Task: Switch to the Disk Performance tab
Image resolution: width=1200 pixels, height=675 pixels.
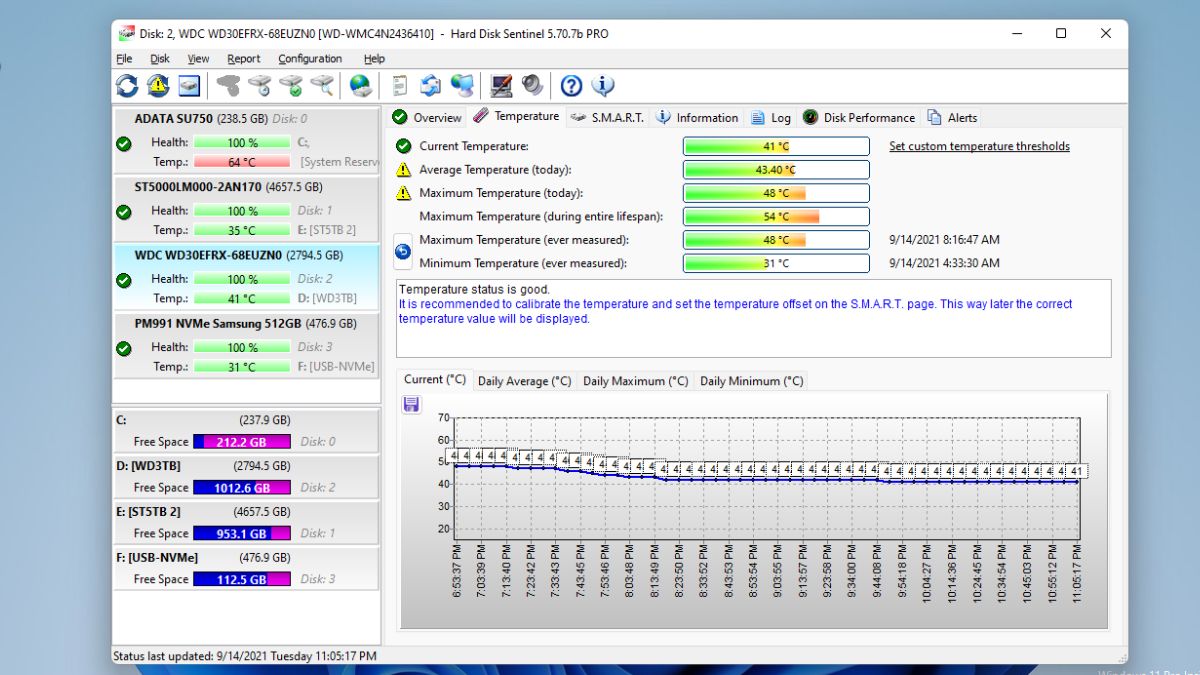Action: 859,118
